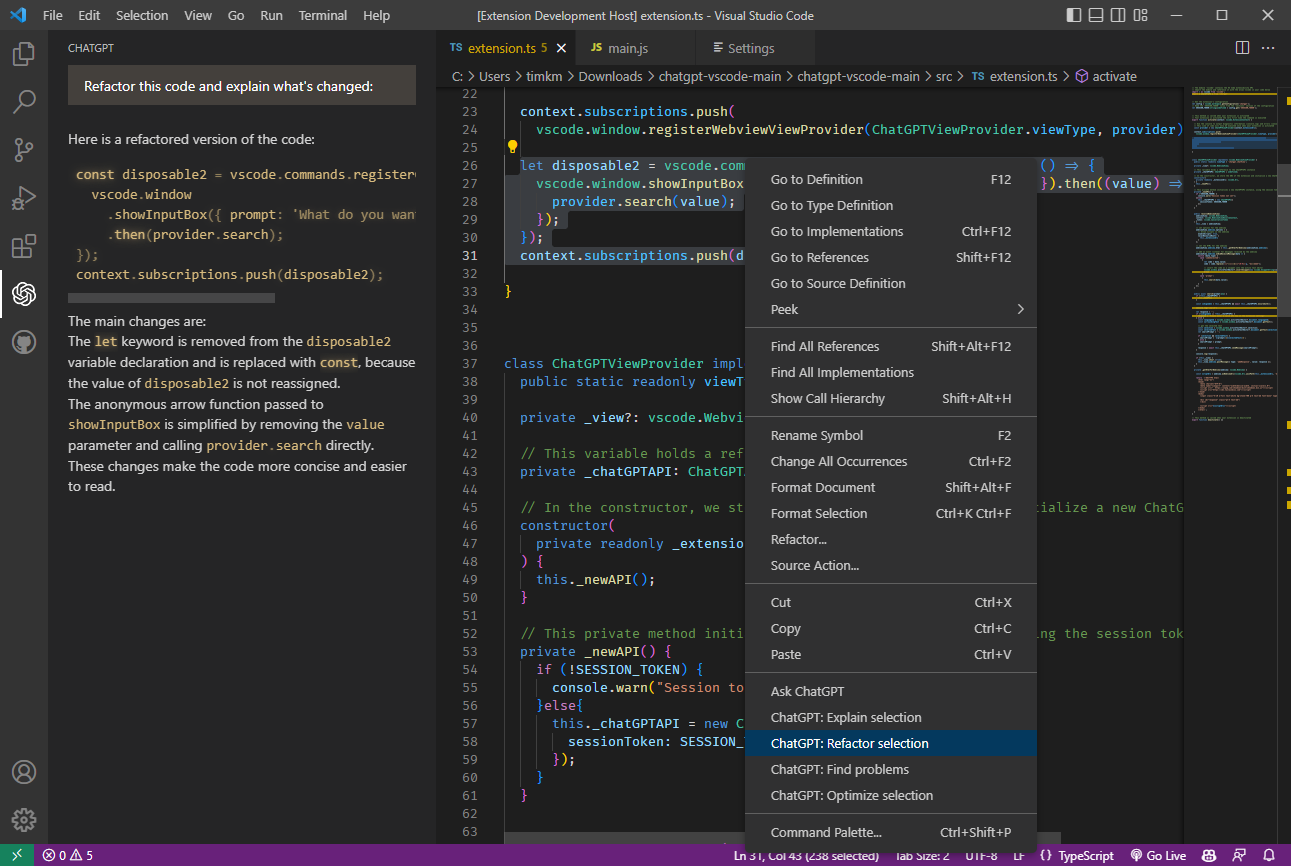
Task: Open the editor actions ellipsis menu
Action: pos(1267,47)
